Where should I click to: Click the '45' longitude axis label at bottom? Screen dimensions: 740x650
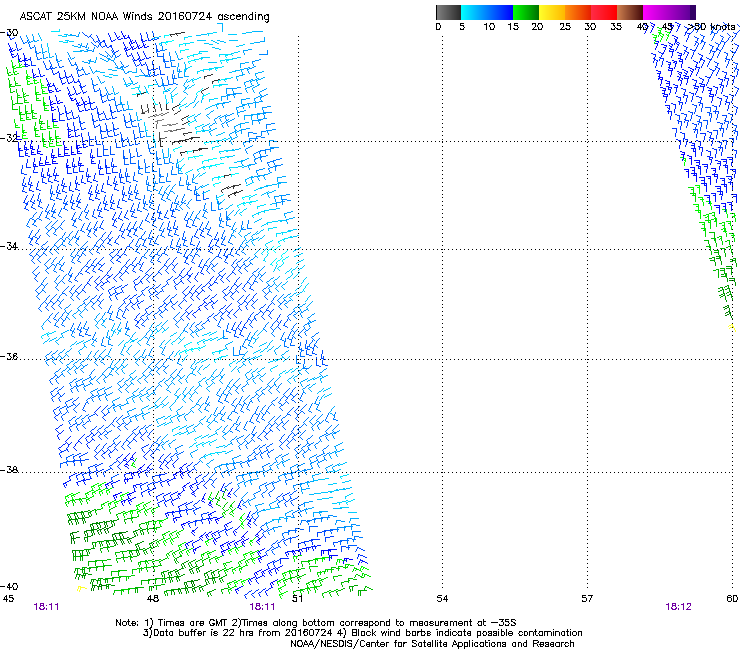[x=8, y=599]
